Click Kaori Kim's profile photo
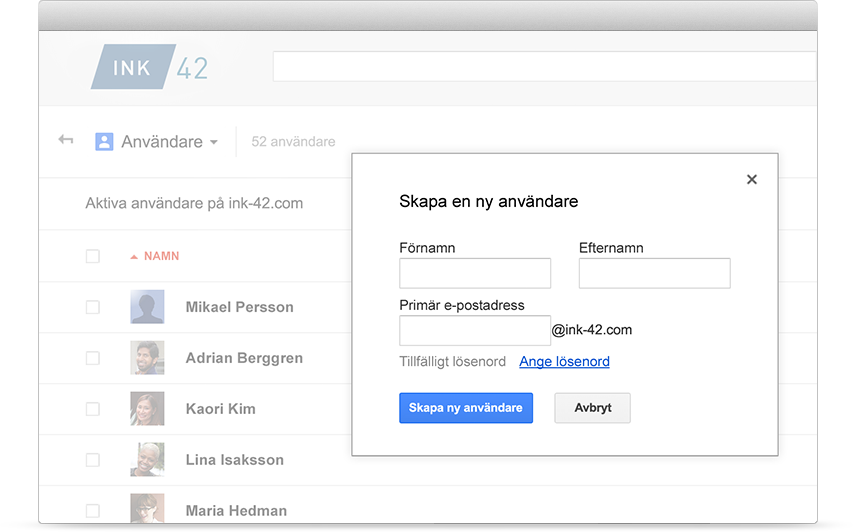Screen dimensions: 853x532 click(147, 409)
